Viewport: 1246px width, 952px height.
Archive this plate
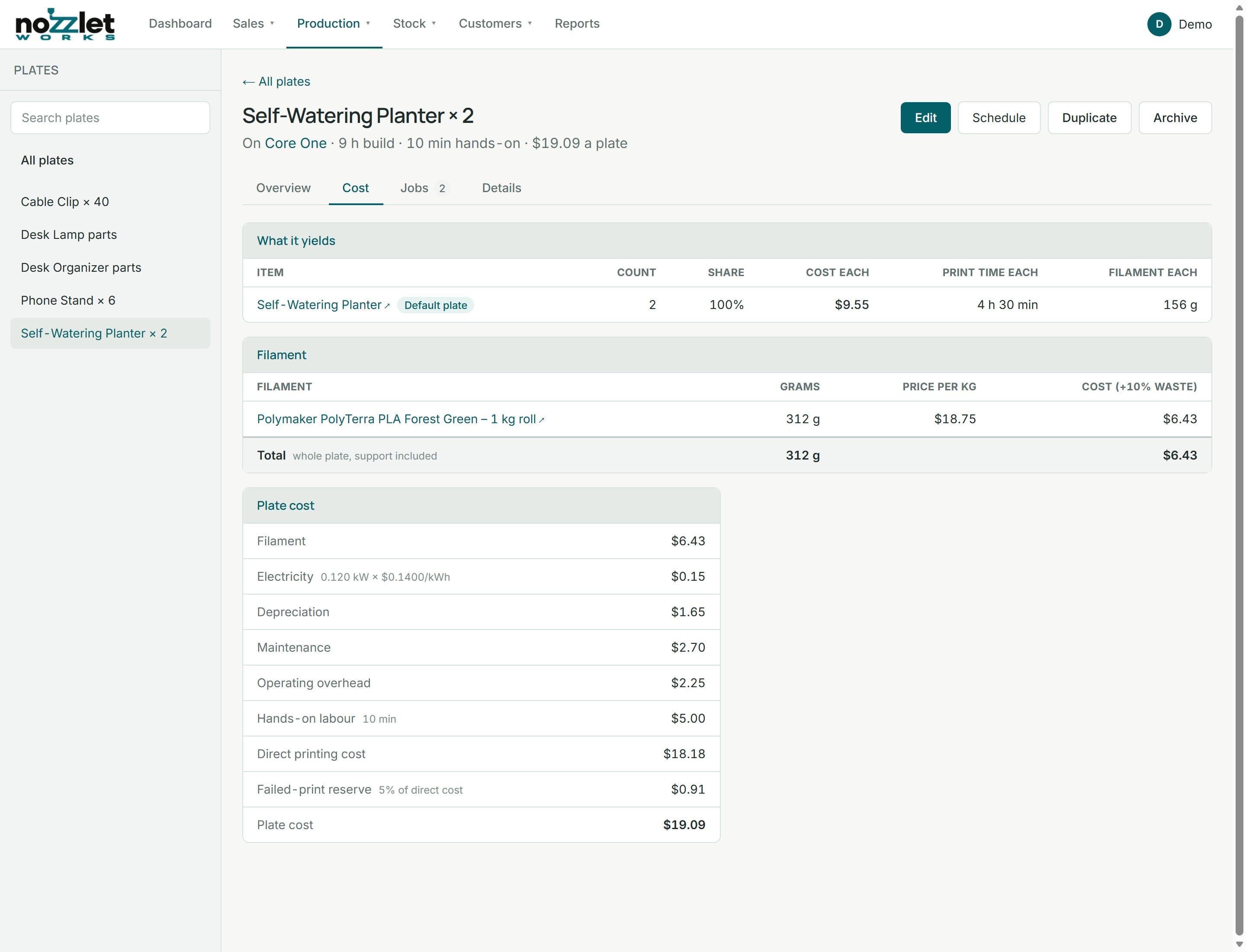tap(1175, 118)
